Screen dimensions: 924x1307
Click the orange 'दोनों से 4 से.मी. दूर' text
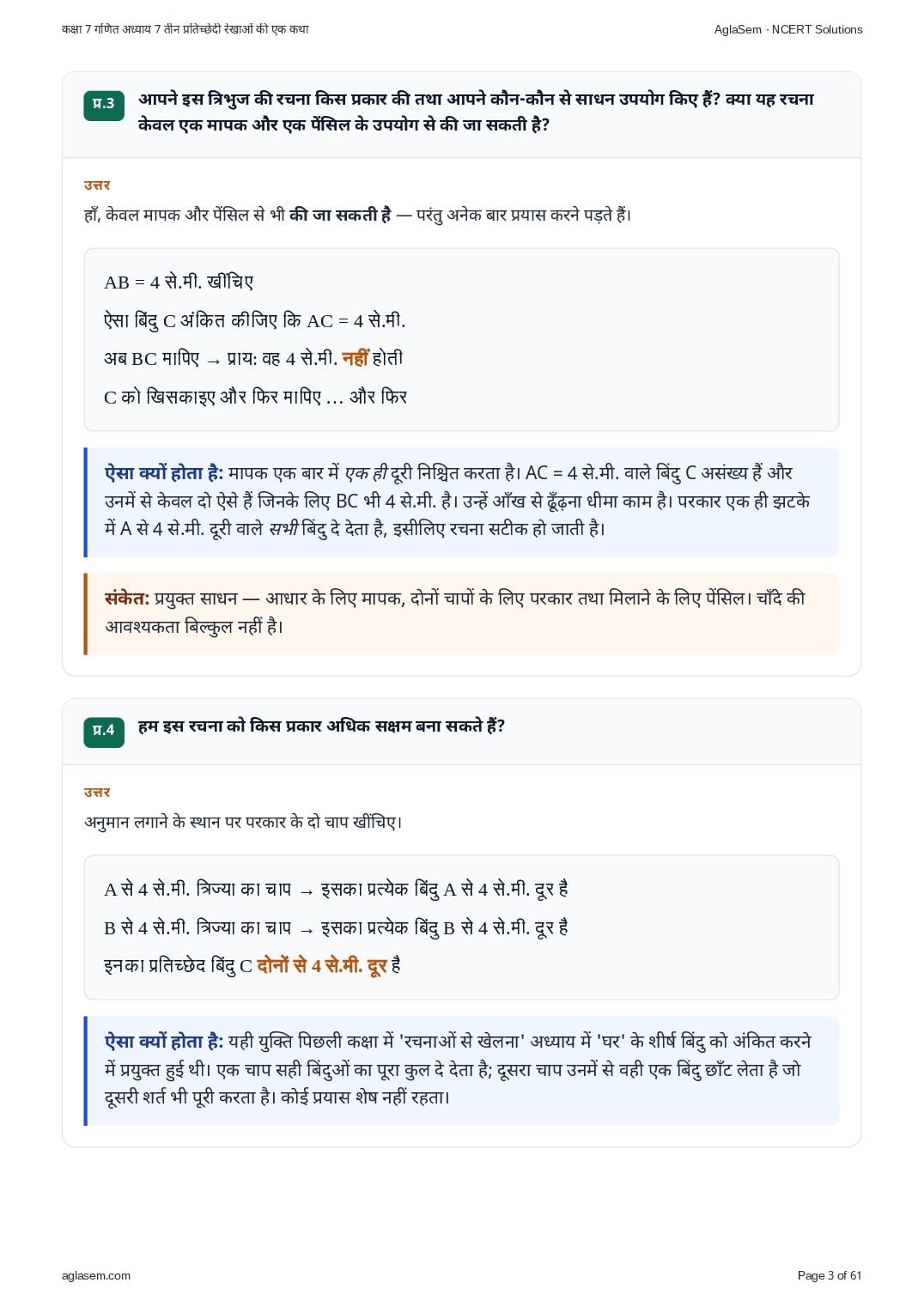coord(322,966)
